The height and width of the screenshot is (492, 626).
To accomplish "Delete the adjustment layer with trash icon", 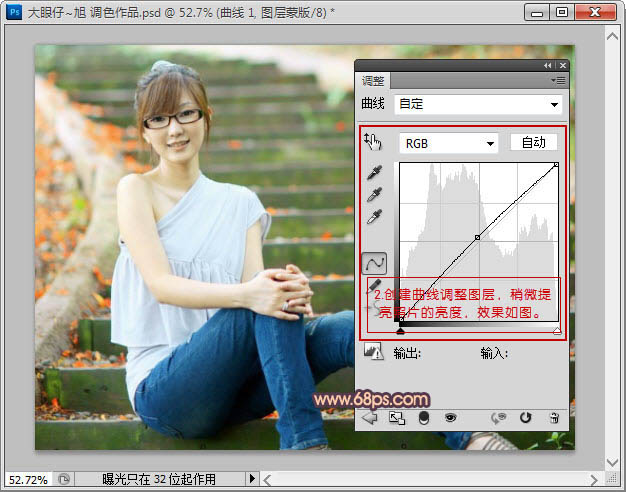I will (x=554, y=418).
